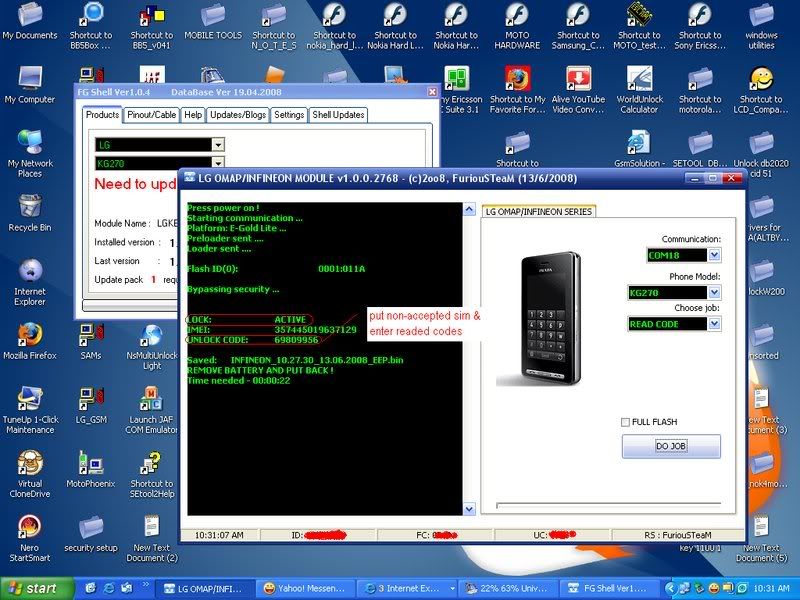800x600 pixels.
Task: Switch to Products tab in FG Shell
Action: coord(102,114)
